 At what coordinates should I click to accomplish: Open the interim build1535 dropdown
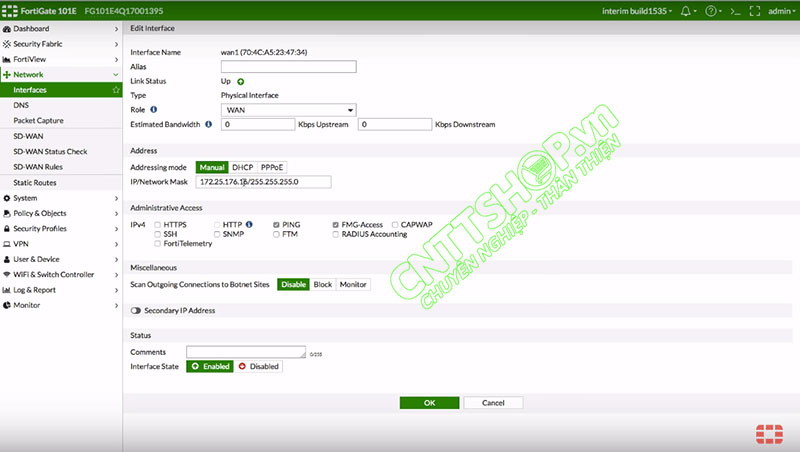point(637,11)
